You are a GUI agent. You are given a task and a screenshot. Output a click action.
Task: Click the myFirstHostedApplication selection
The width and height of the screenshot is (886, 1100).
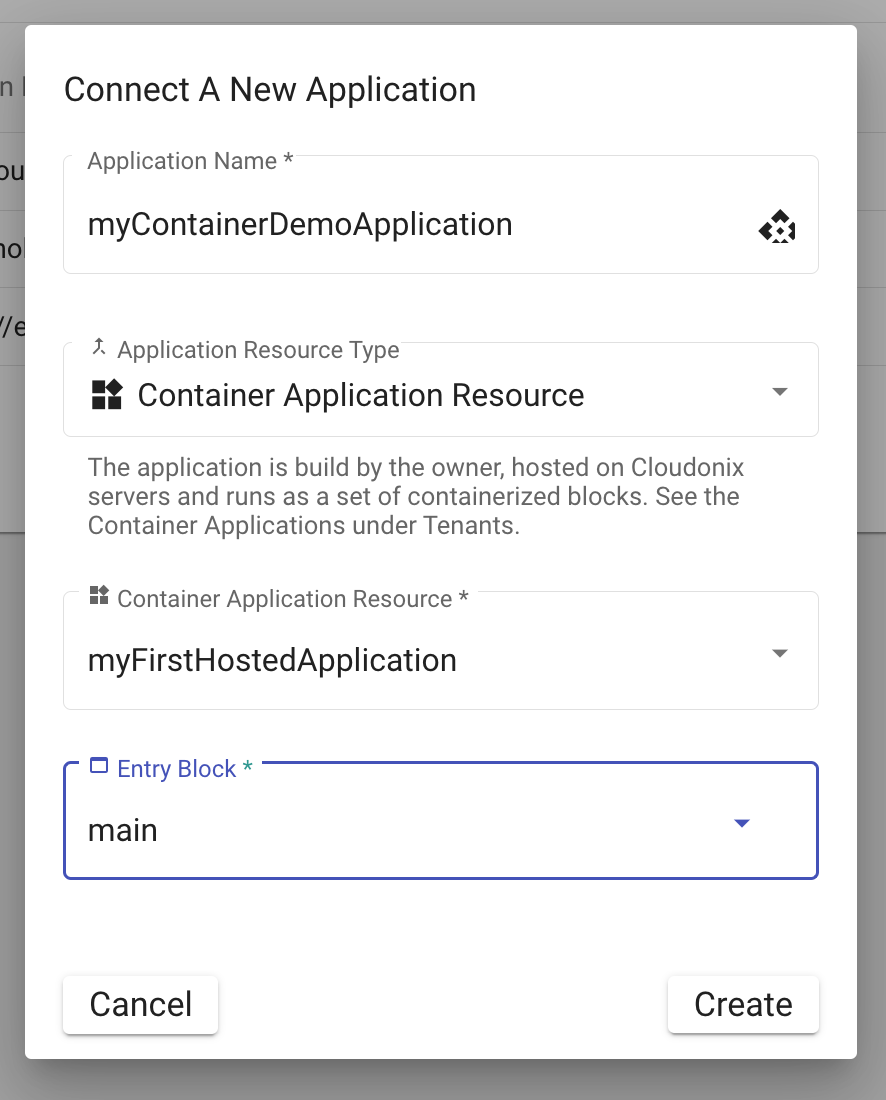[x=272, y=661]
